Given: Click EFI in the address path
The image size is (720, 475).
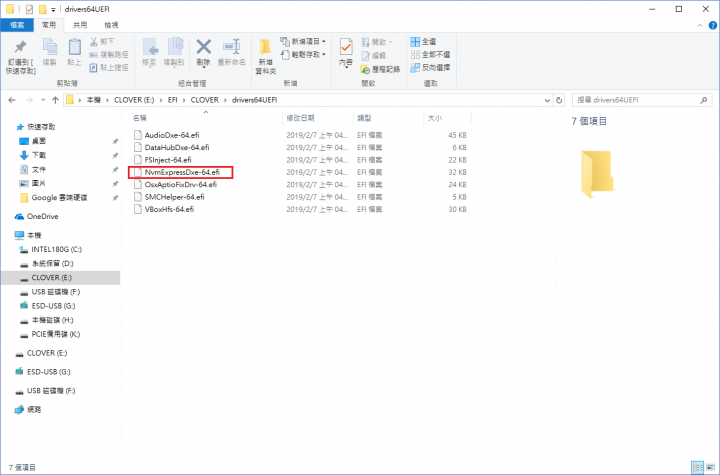Looking at the screenshot, I should pos(173,100).
